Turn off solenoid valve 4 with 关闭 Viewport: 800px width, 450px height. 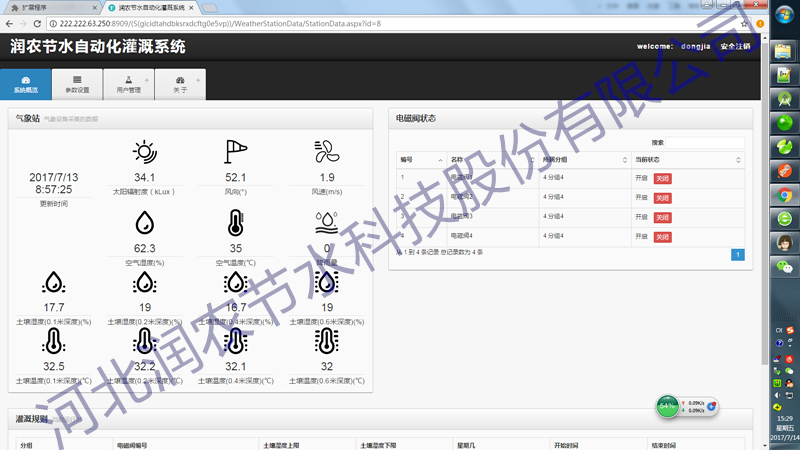[662, 237]
